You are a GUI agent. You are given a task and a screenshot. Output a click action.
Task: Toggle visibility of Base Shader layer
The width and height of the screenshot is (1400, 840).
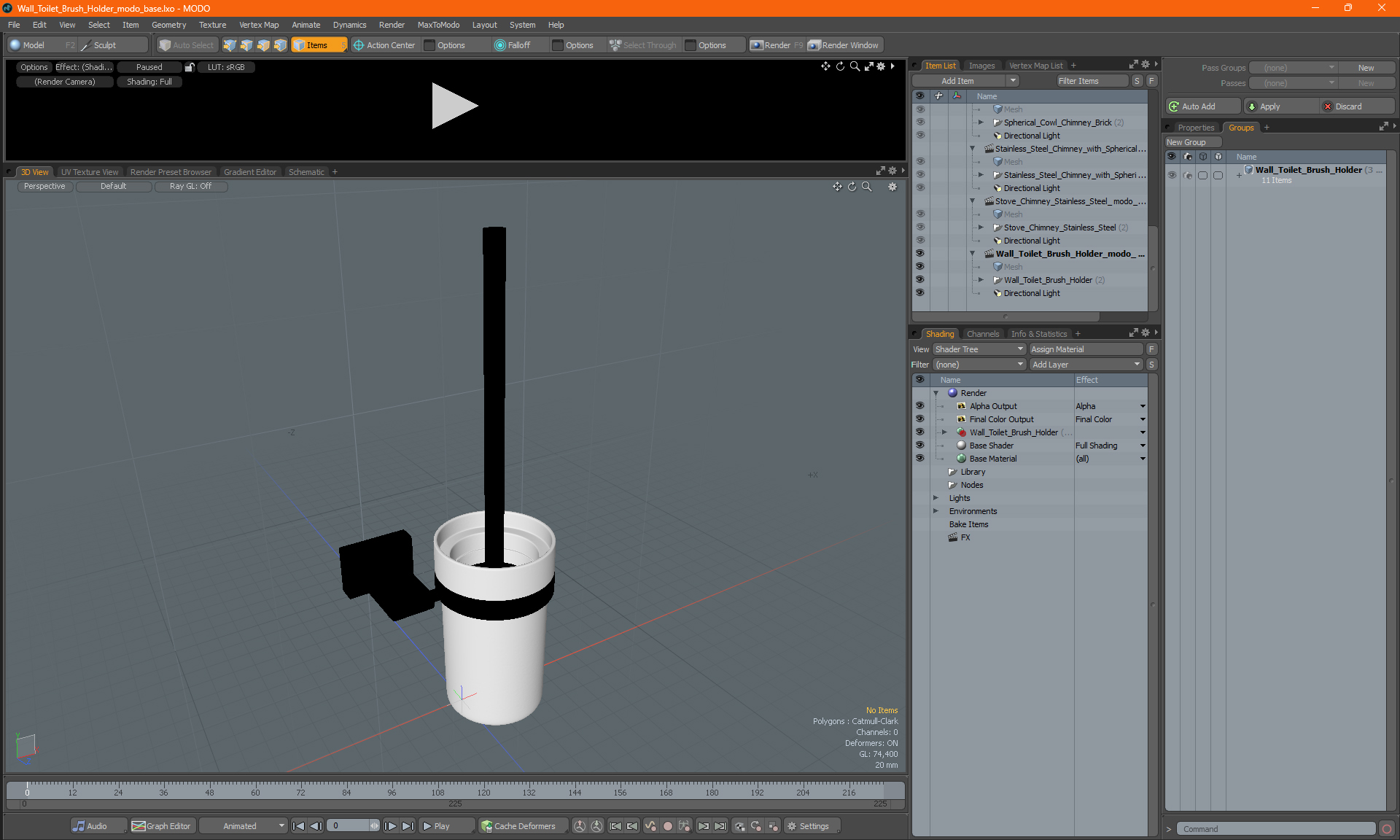click(x=919, y=446)
